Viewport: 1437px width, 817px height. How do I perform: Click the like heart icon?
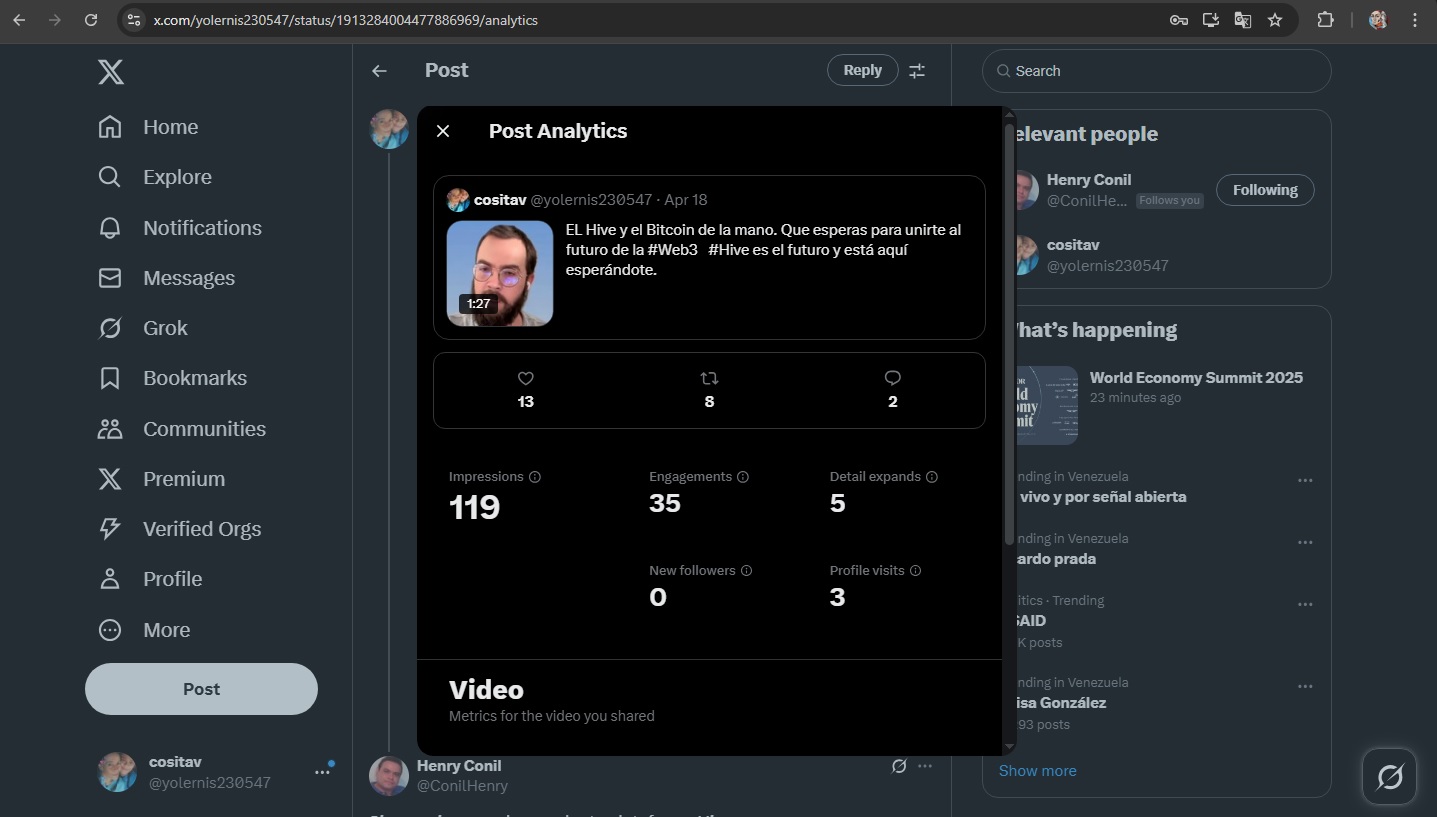[x=526, y=378]
